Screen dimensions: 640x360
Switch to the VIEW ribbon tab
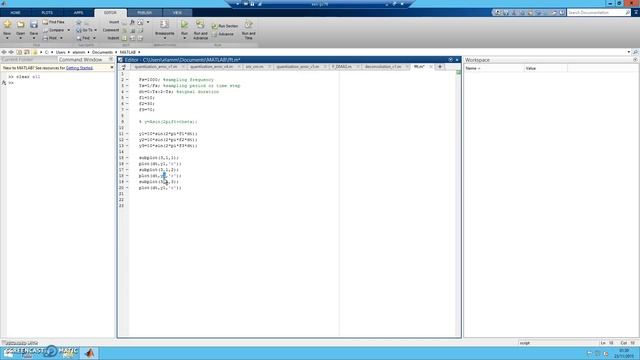point(177,13)
